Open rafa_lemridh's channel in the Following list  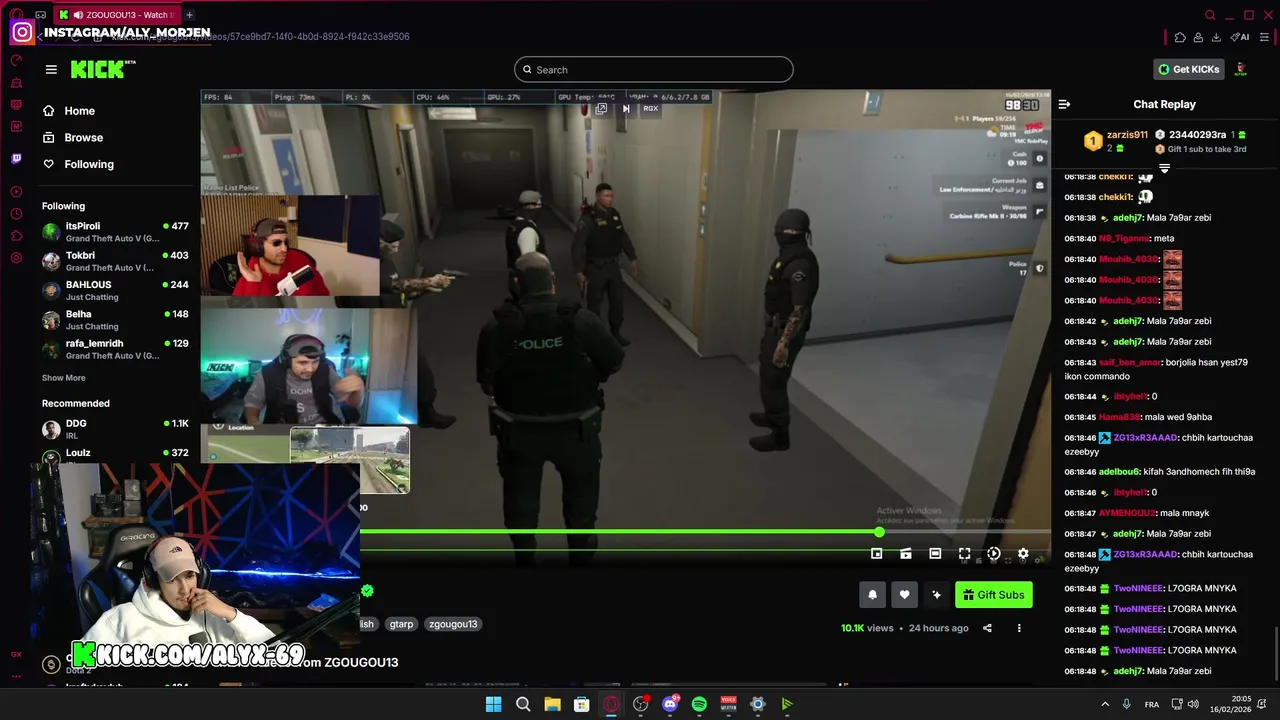pos(115,349)
